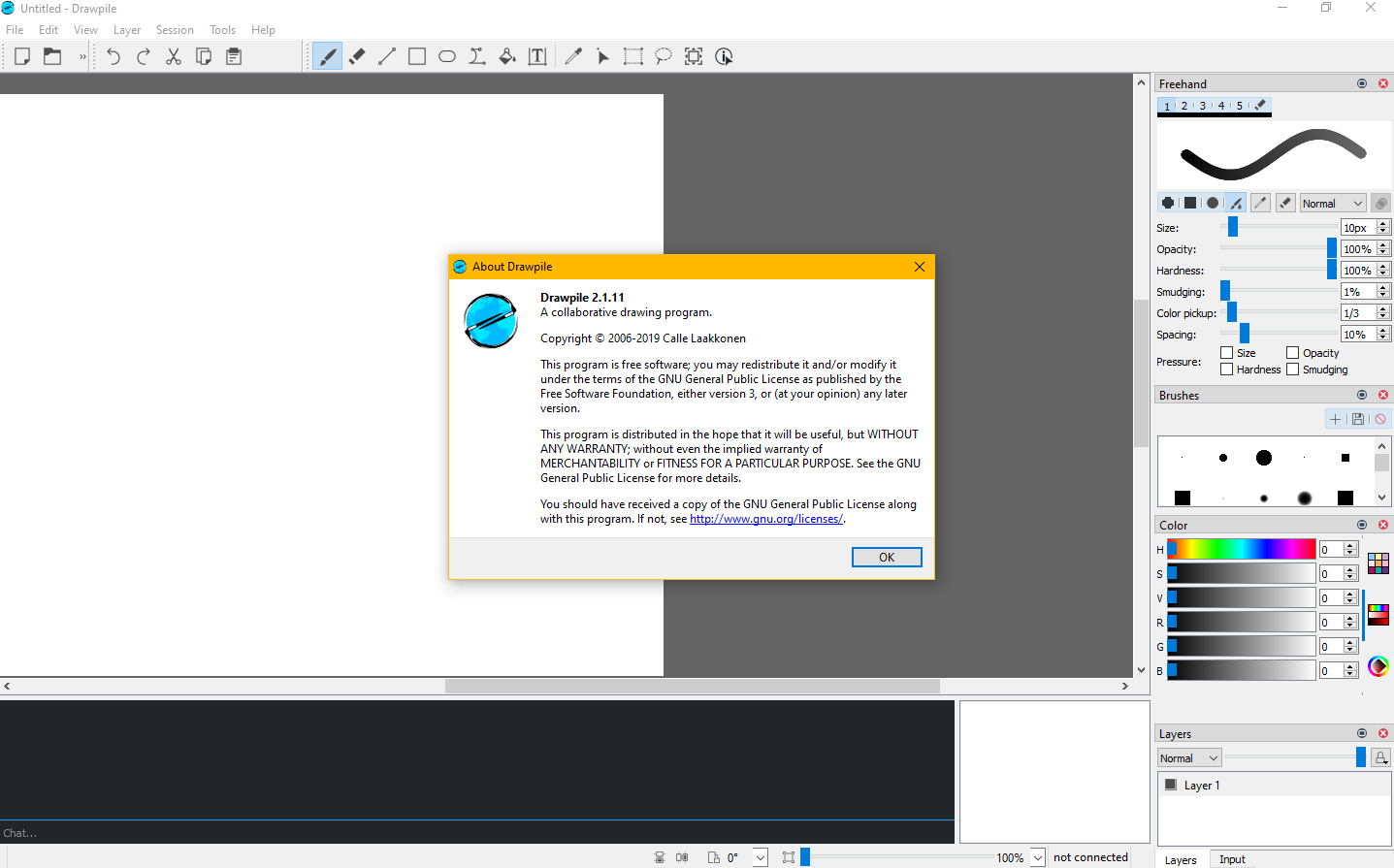
Task: Float the Layers dock panel
Action: click(x=1362, y=733)
